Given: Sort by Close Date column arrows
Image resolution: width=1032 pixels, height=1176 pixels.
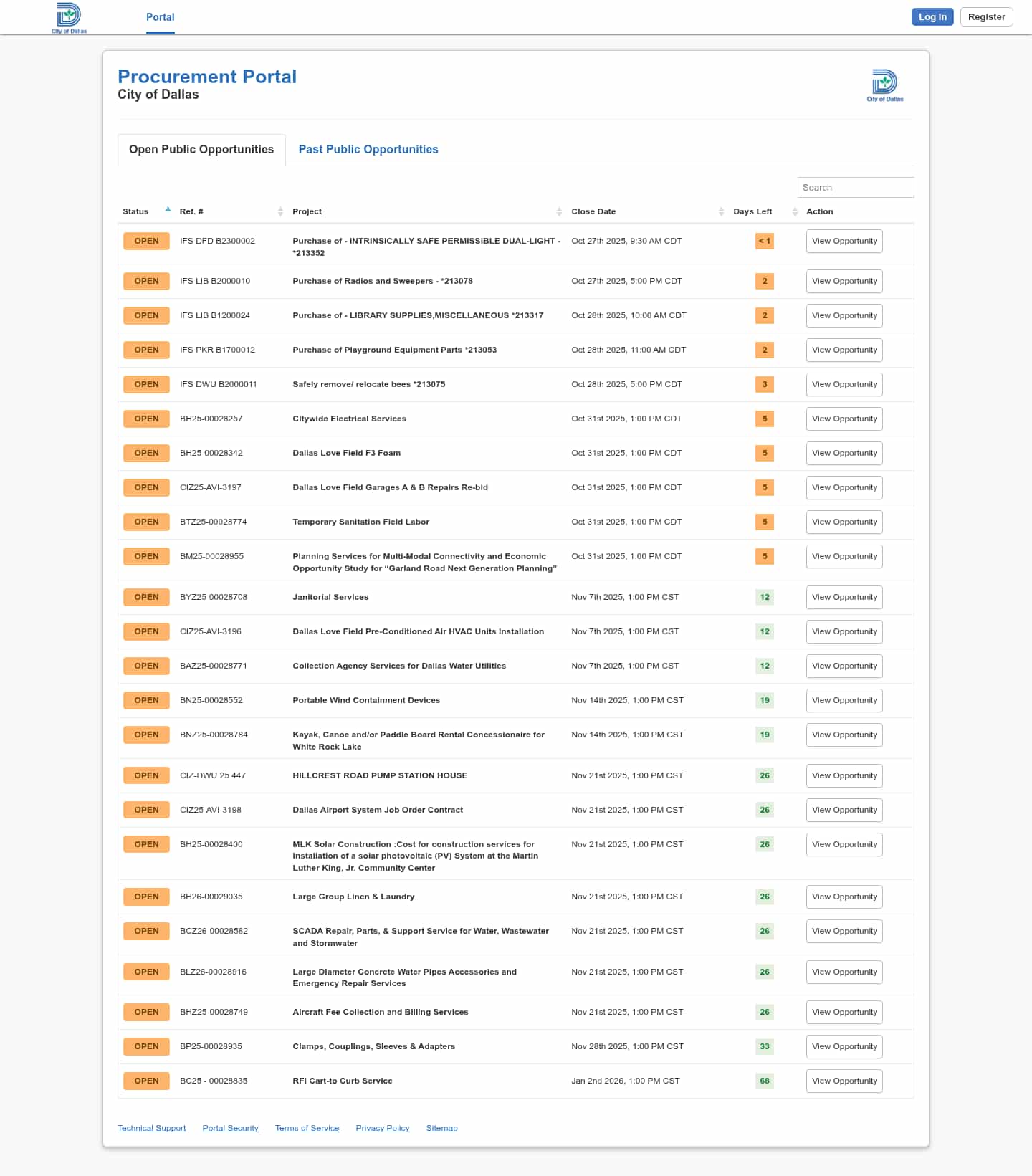Looking at the screenshot, I should [x=721, y=211].
